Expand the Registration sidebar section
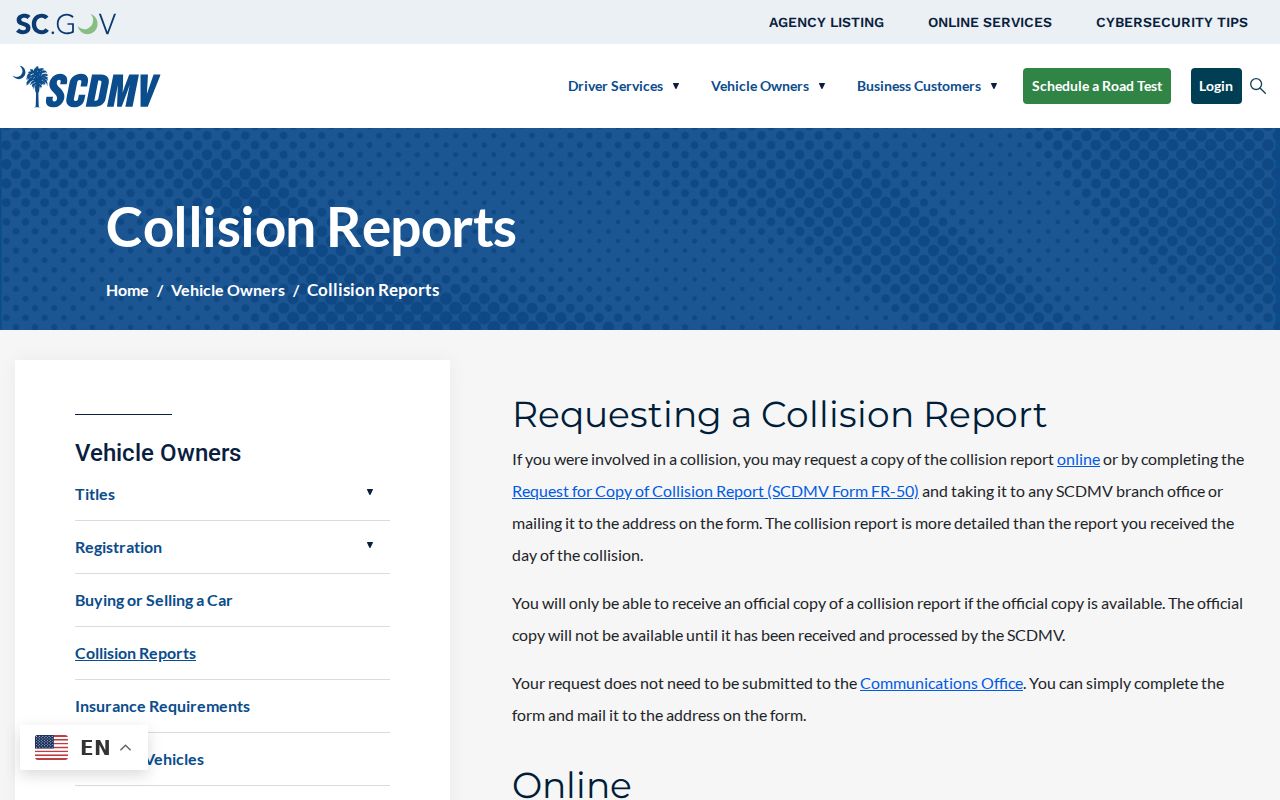1280x800 pixels. [370, 545]
